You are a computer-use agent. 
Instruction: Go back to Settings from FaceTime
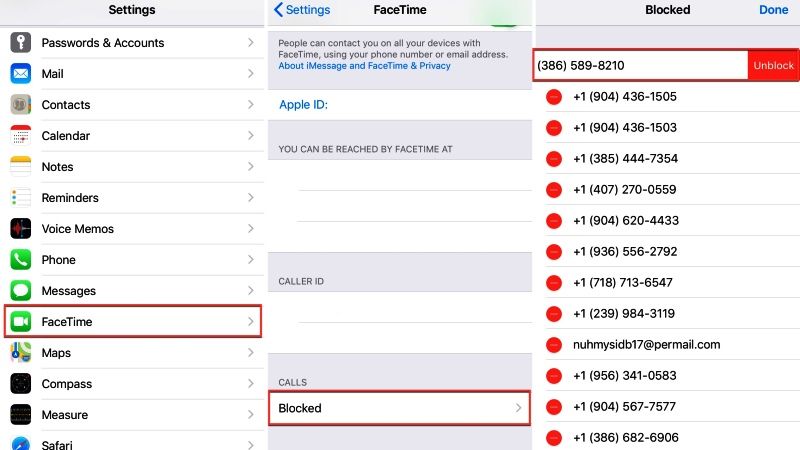[302, 10]
